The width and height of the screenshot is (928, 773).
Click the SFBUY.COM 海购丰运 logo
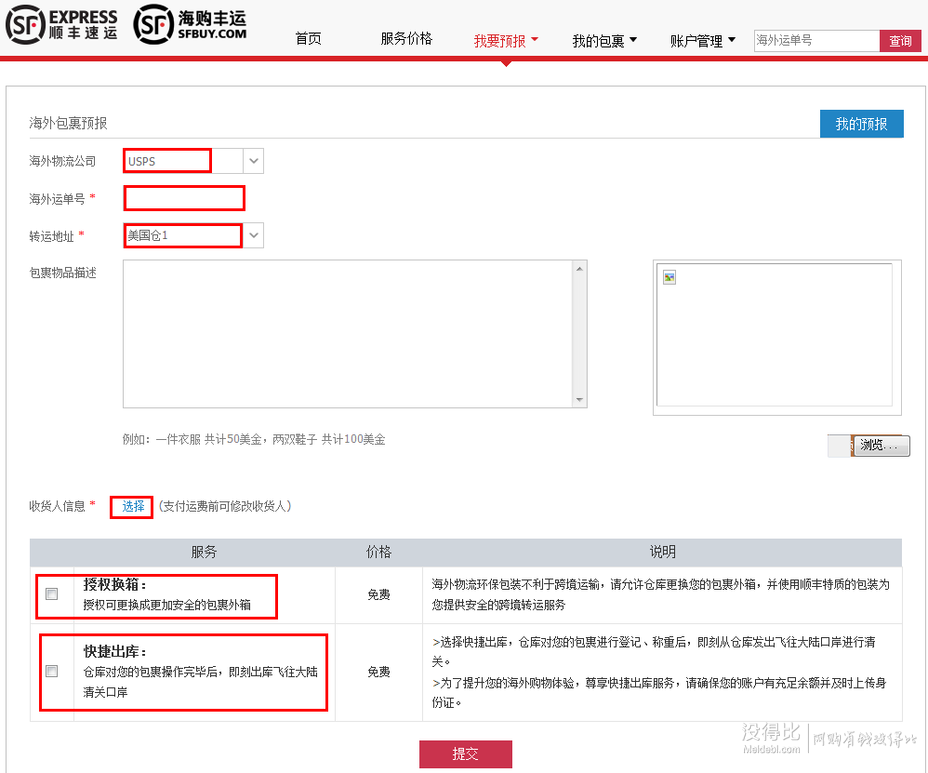click(190, 27)
